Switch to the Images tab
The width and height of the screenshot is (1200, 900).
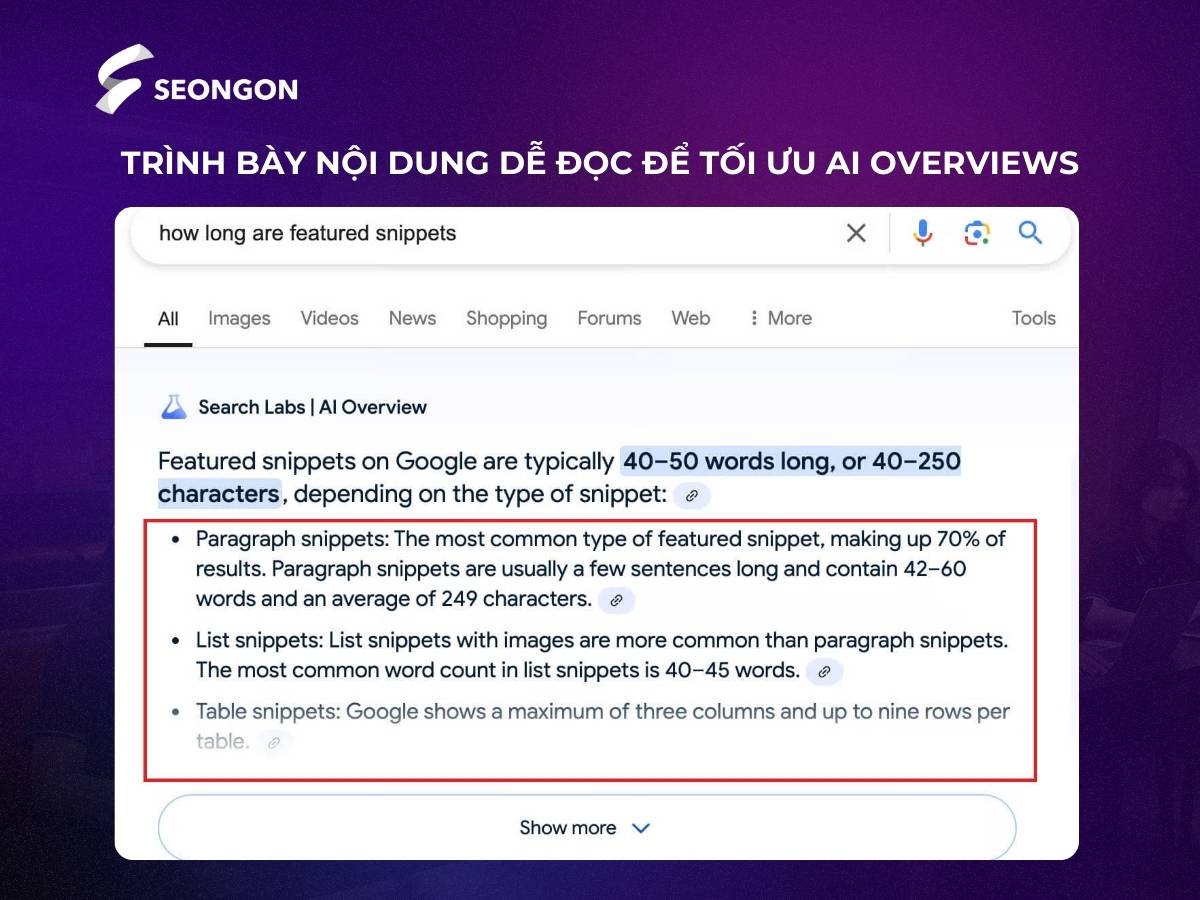pos(239,319)
